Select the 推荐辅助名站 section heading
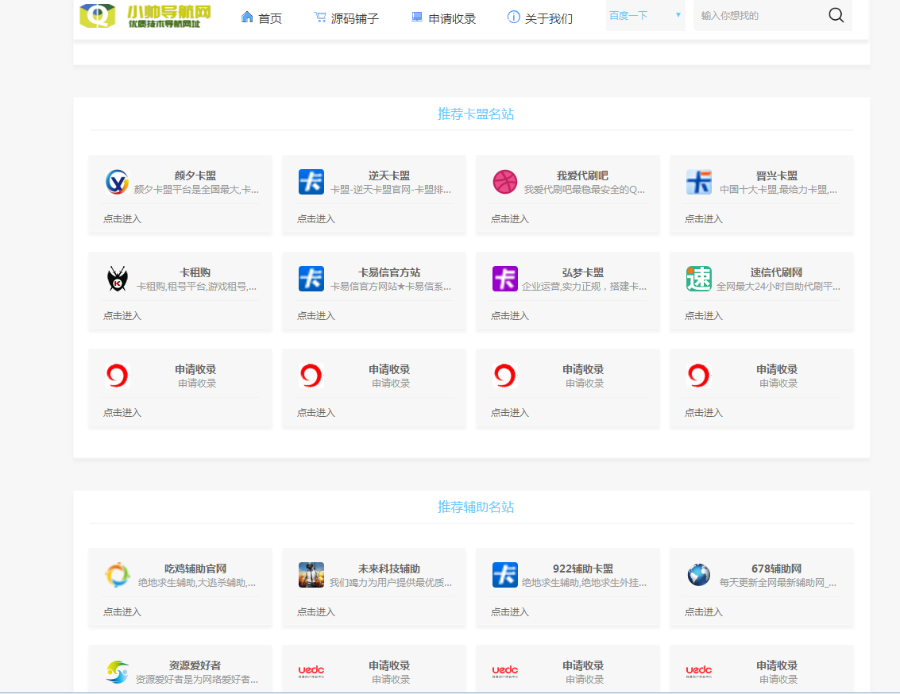This screenshot has height=694, width=900. tap(475, 507)
